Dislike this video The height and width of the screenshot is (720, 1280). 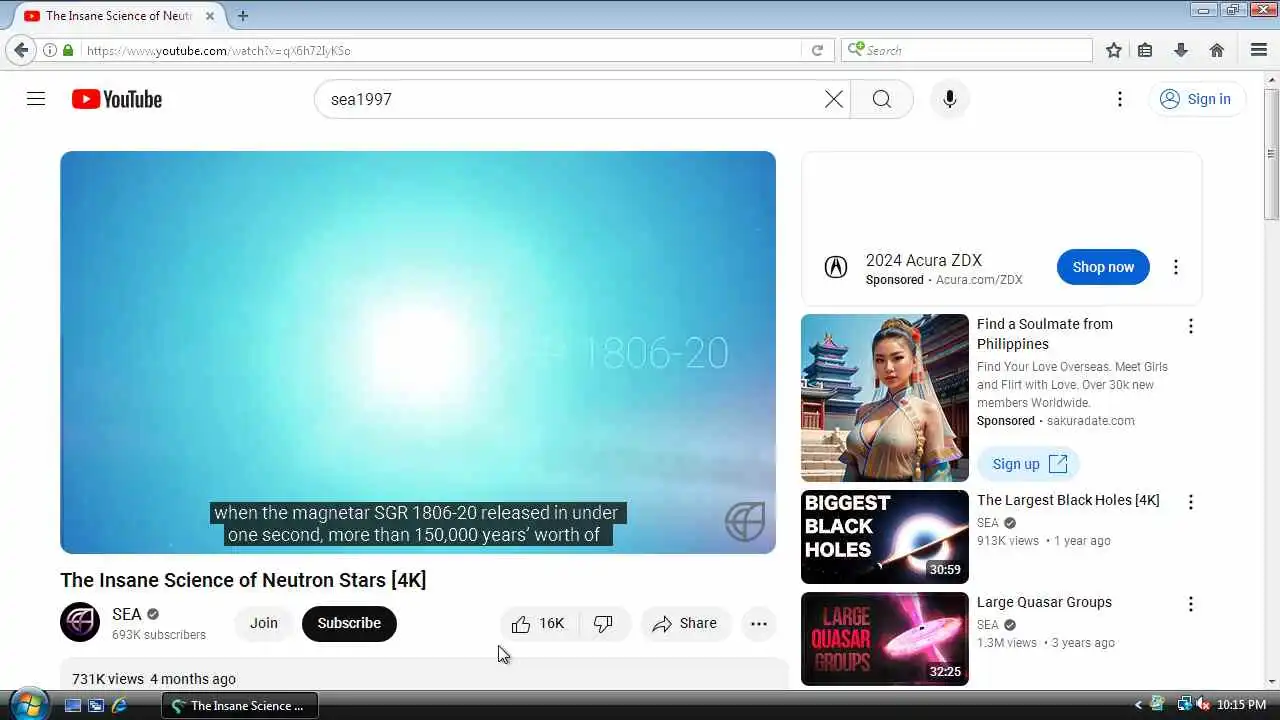tap(604, 623)
